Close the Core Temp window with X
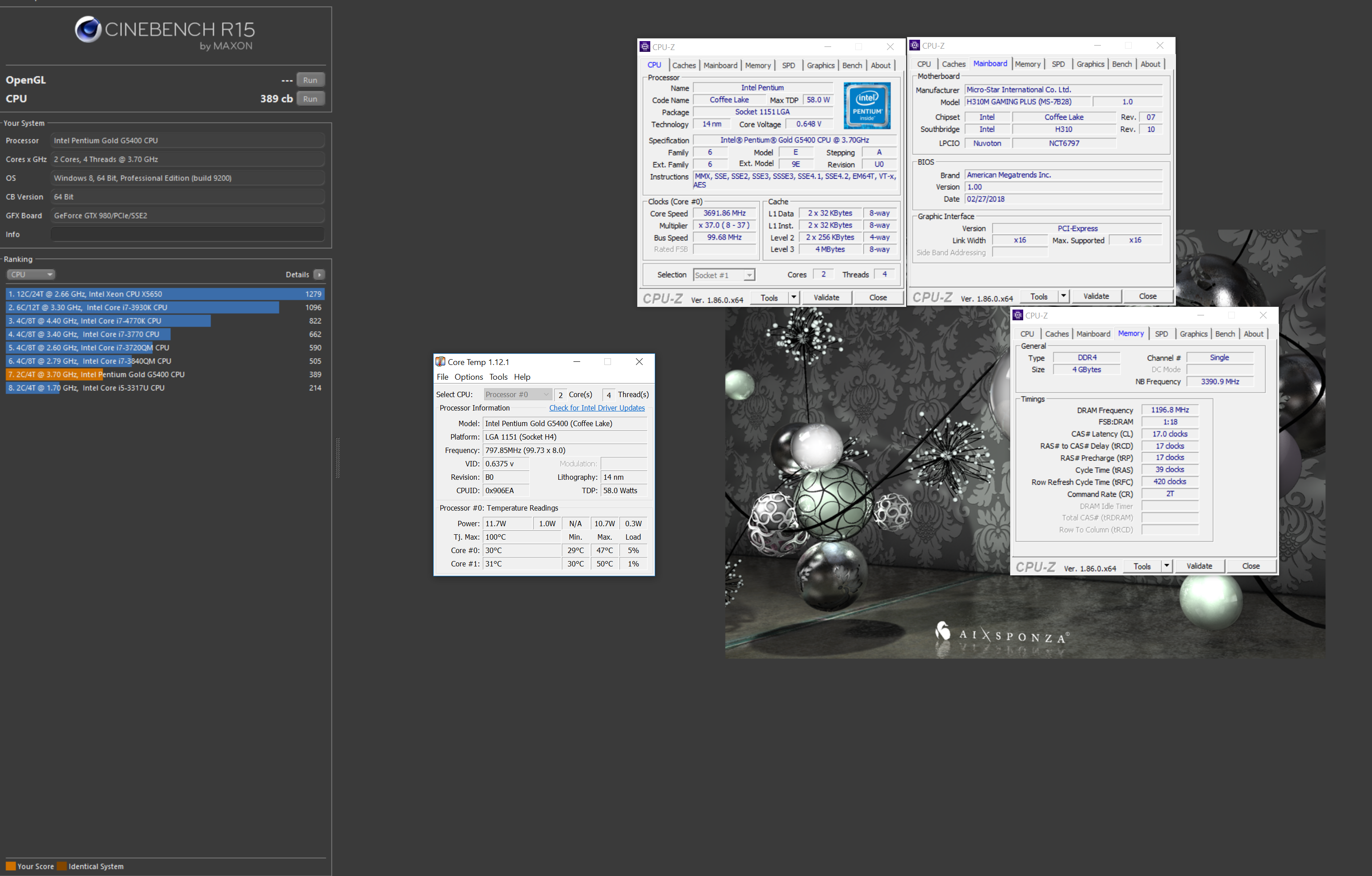This screenshot has width=1372, height=876. 639,362
